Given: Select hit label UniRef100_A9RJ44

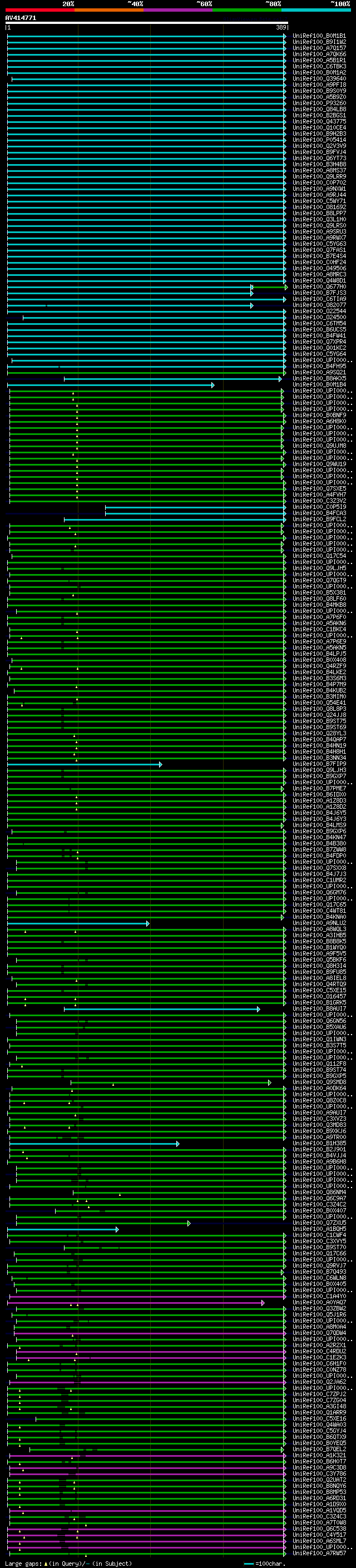Looking at the screenshot, I should coord(319,195).
